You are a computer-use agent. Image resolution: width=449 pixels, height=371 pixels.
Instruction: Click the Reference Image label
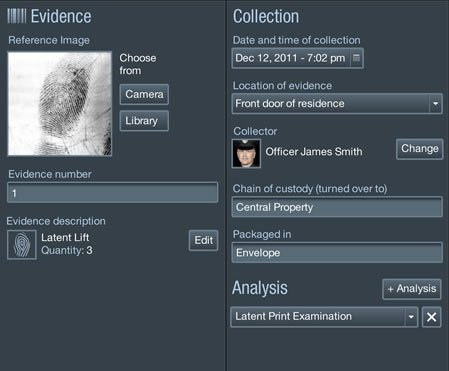click(49, 40)
